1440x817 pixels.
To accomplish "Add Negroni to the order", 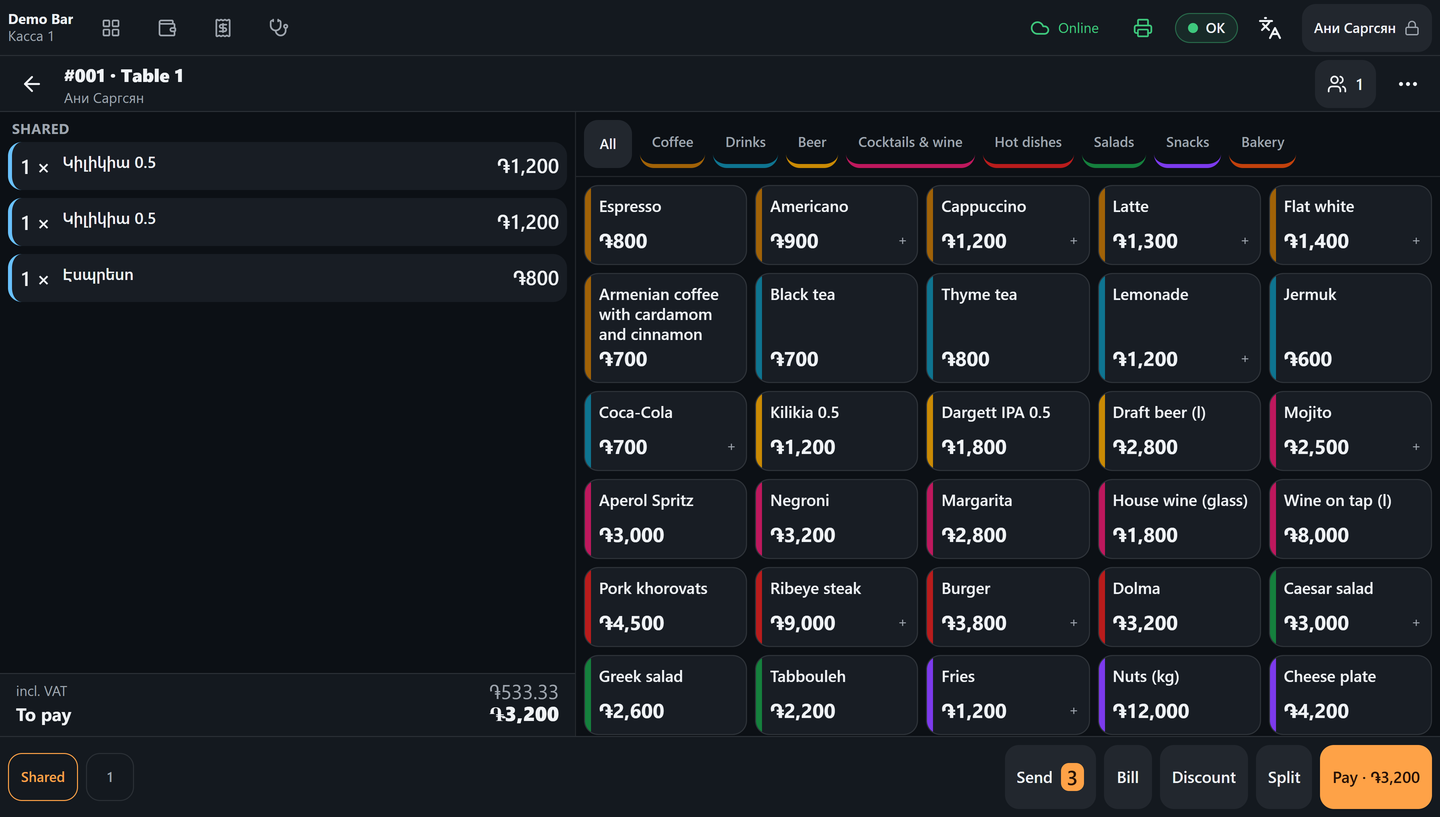I will click(837, 519).
